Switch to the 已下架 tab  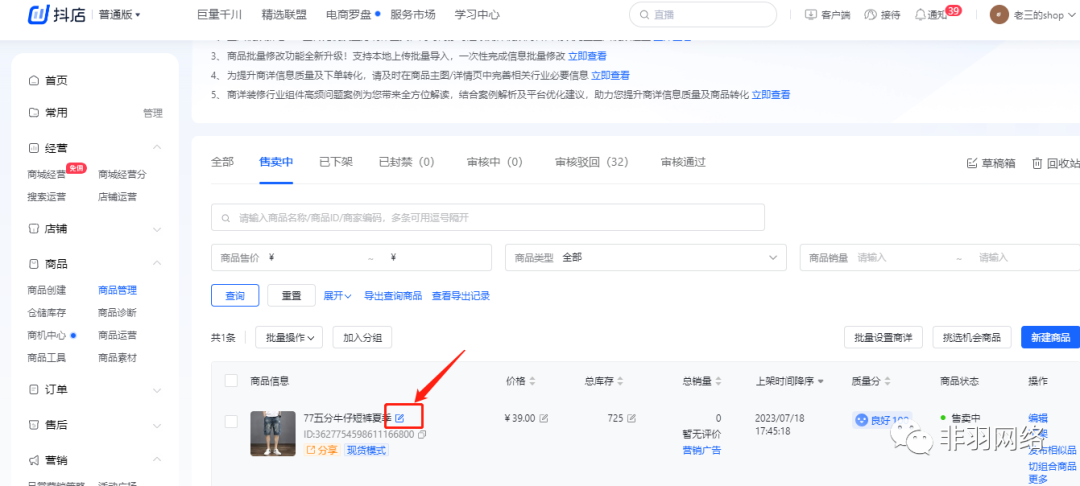(335, 162)
